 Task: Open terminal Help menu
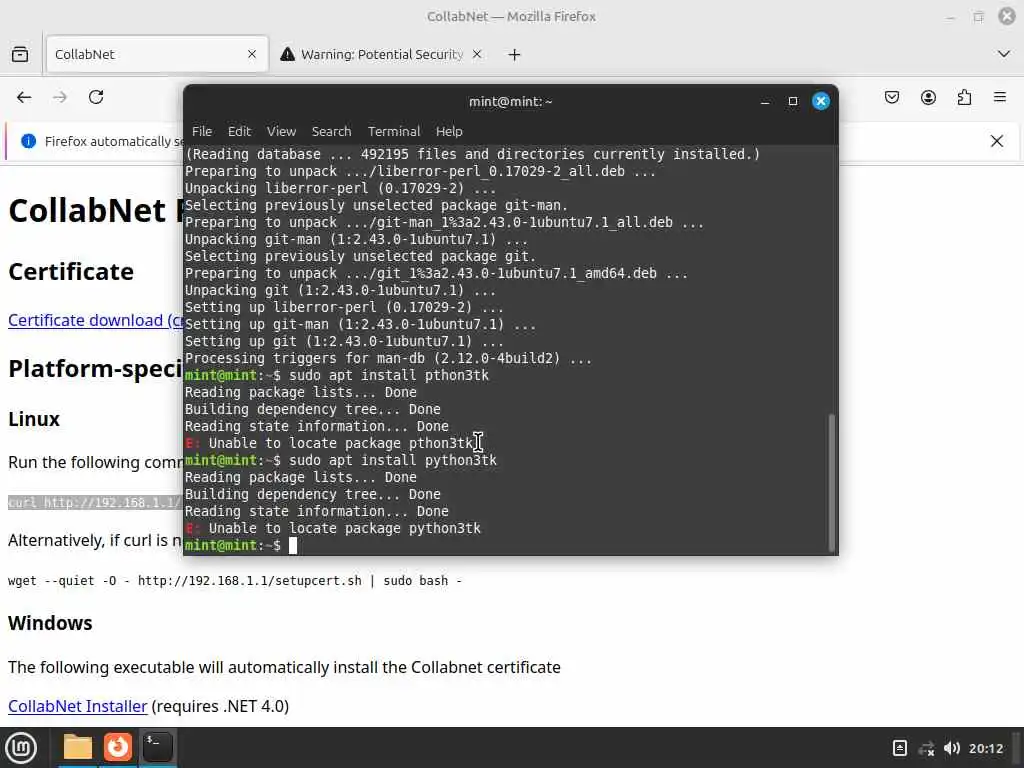pyautogui.click(x=449, y=131)
